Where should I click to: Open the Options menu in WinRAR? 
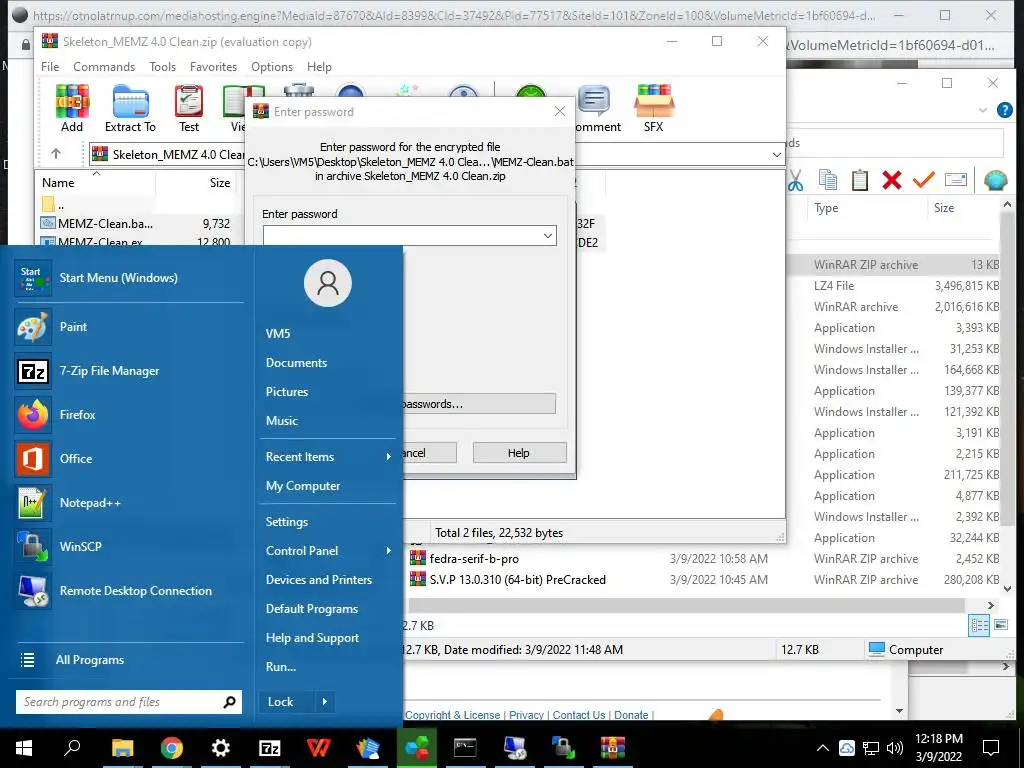[272, 67]
